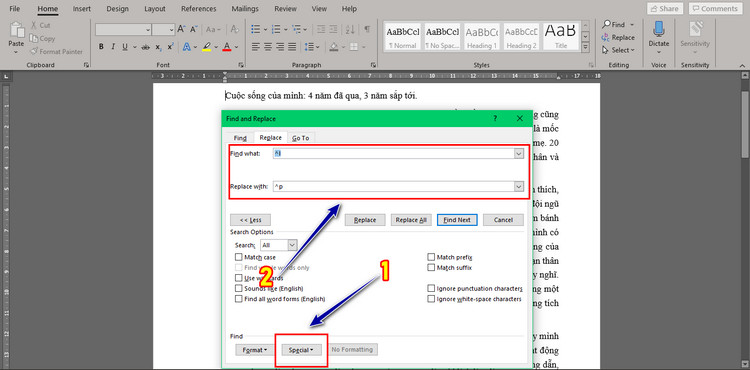This screenshot has height=370, width=750.
Task: Open the File menu
Action: pos(15,9)
